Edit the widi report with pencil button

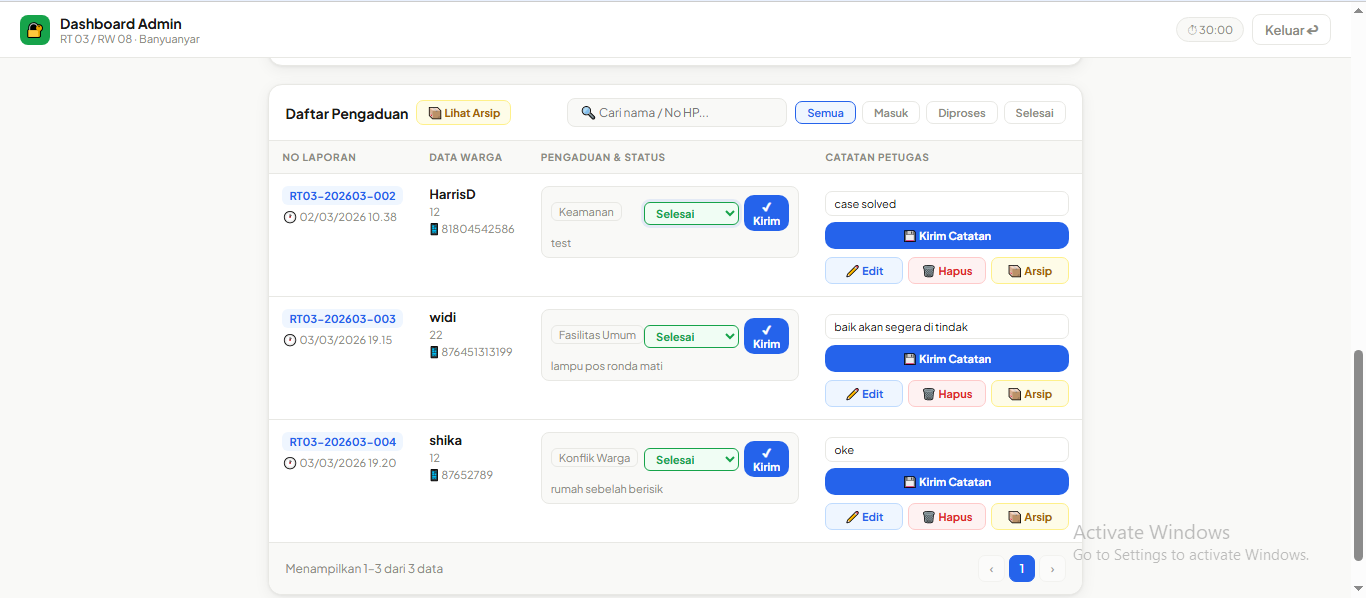pos(864,394)
